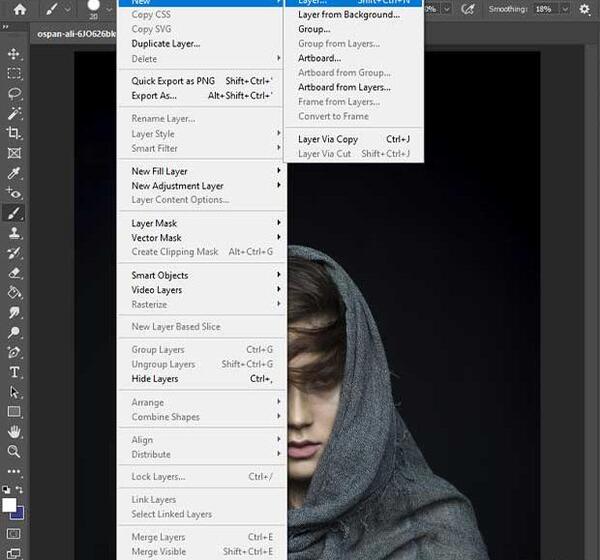Viewport: 600px width, 560px height.
Task: Select the Magic Wand tool
Action: 14,113
